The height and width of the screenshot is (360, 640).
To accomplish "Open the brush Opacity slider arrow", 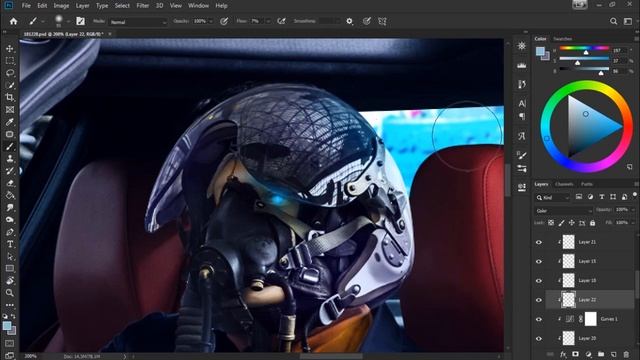I will (211, 21).
